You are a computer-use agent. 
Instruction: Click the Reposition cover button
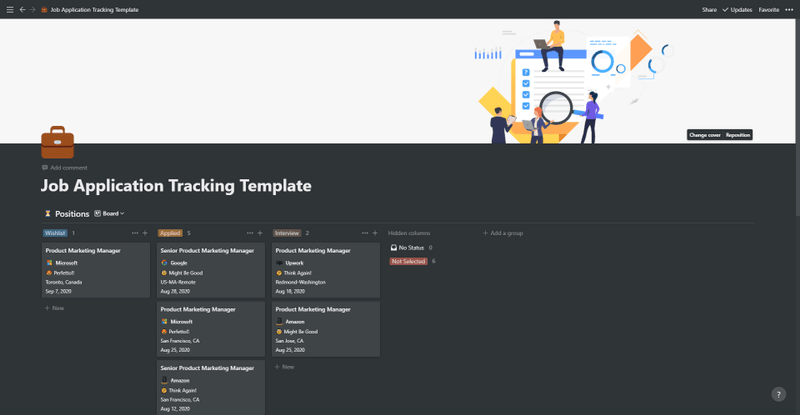(x=738, y=135)
